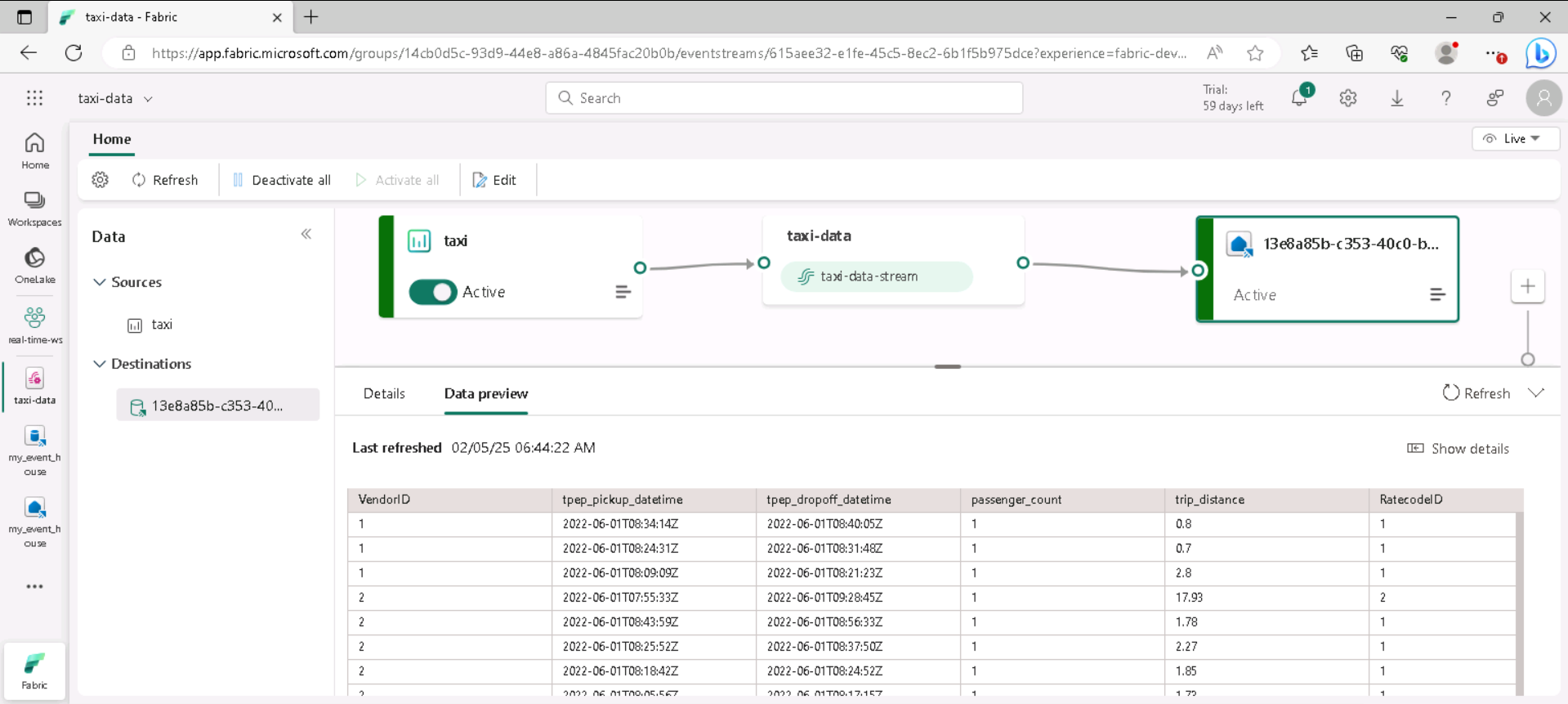1568x704 pixels.
Task: Click the pane resize handle above preview
Action: pyautogui.click(x=948, y=366)
